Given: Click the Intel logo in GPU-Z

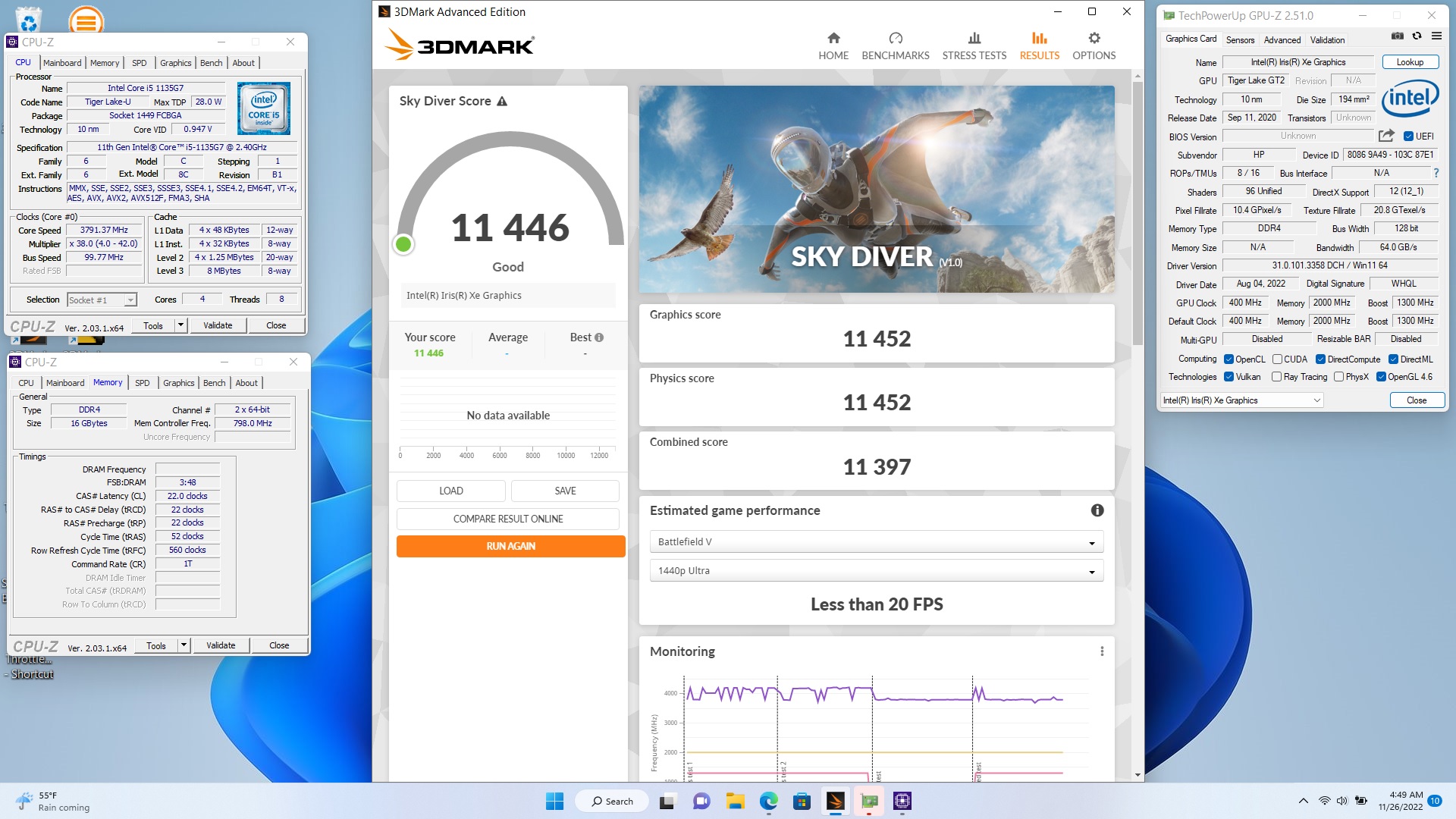Looking at the screenshot, I should tap(1410, 99).
